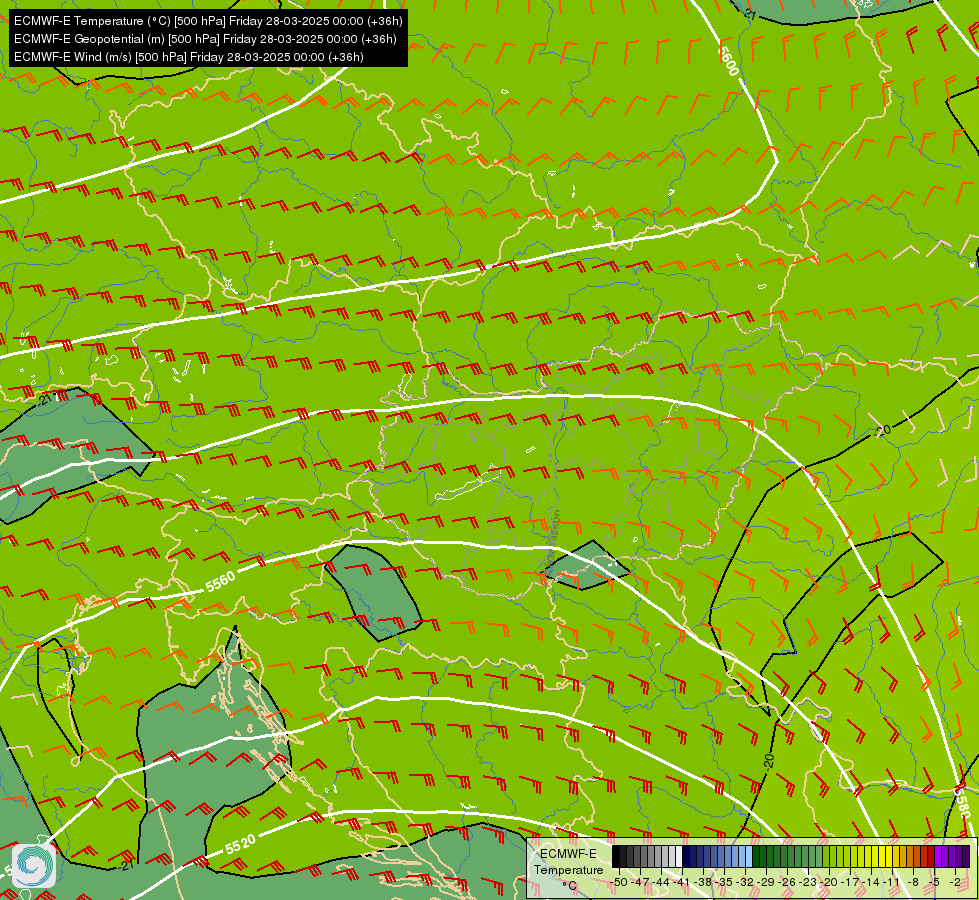Click the -41 value on the colour legend
The image size is (979, 900).
[682, 882]
